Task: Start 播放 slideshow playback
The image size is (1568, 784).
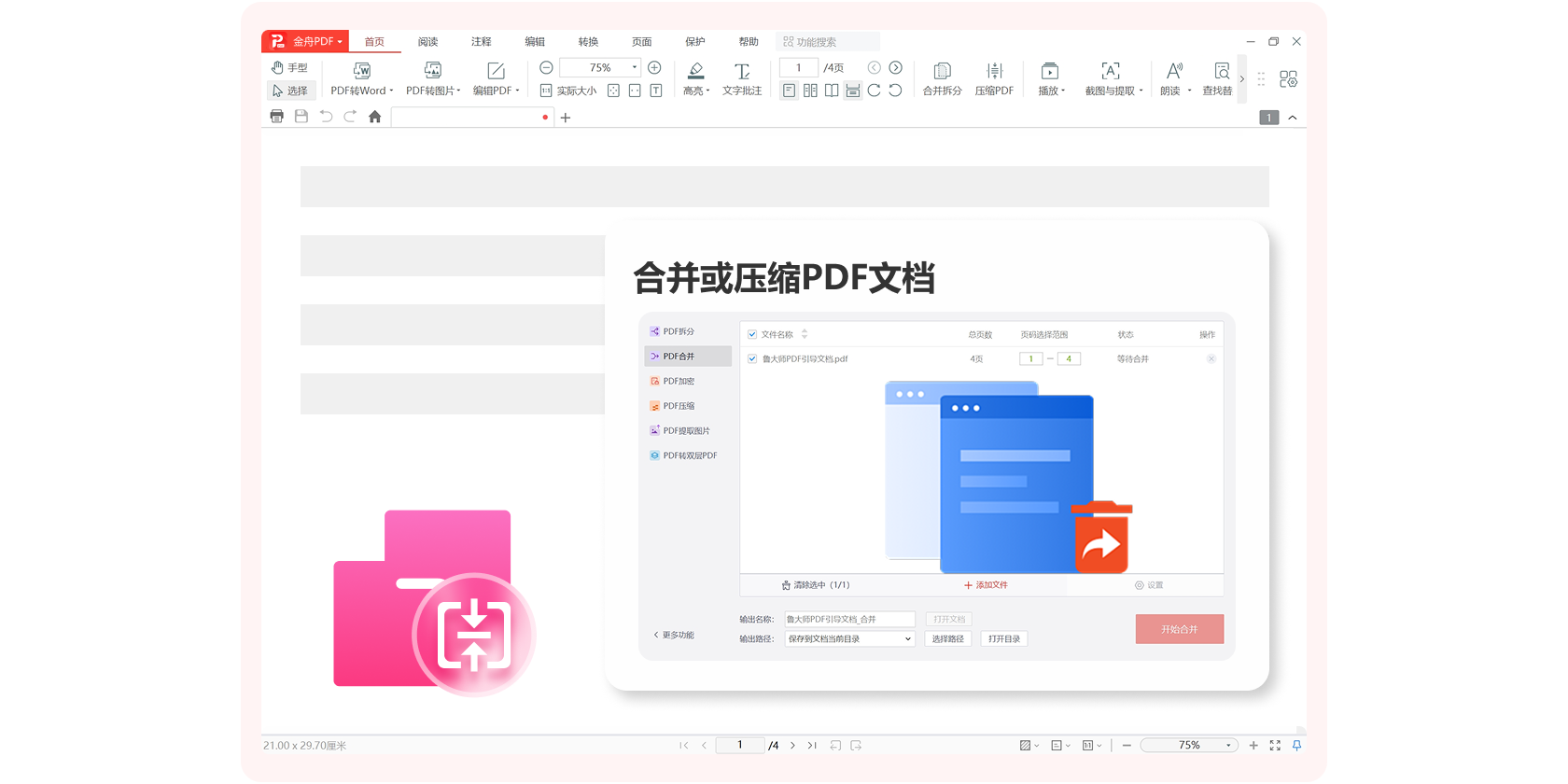Action: [1051, 79]
